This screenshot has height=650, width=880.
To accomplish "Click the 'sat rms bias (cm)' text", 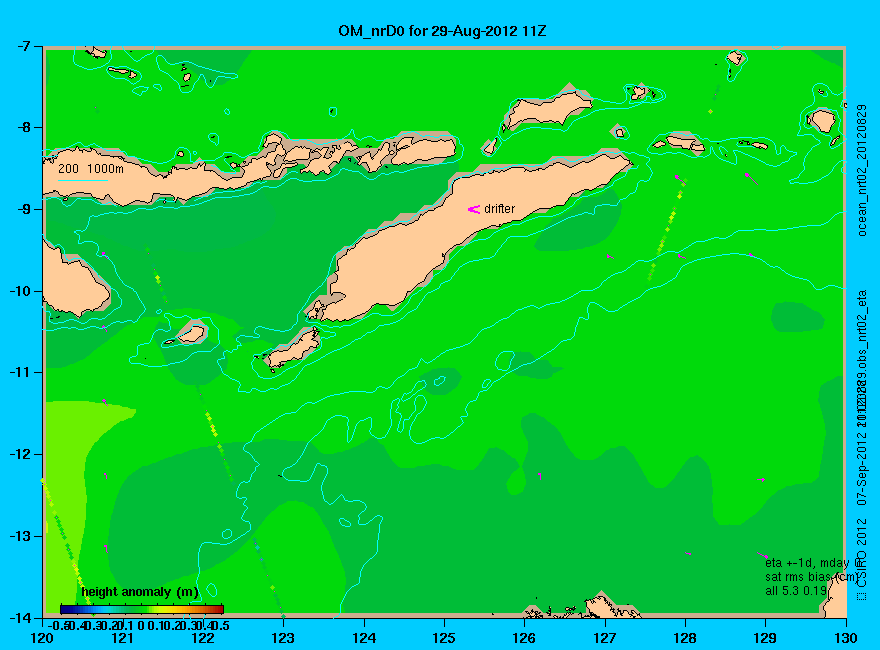I will point(811,577).
